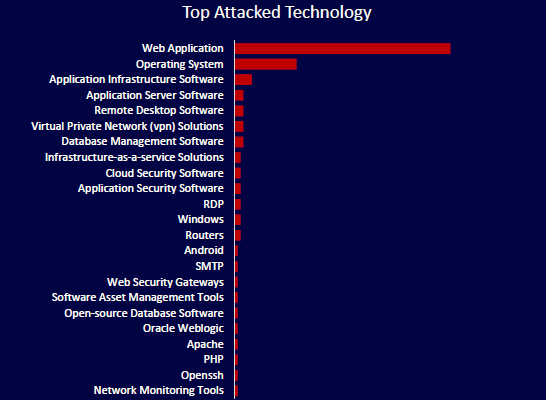Select the Infrastructure-as-a-service Solutions label

click(134, 157)
